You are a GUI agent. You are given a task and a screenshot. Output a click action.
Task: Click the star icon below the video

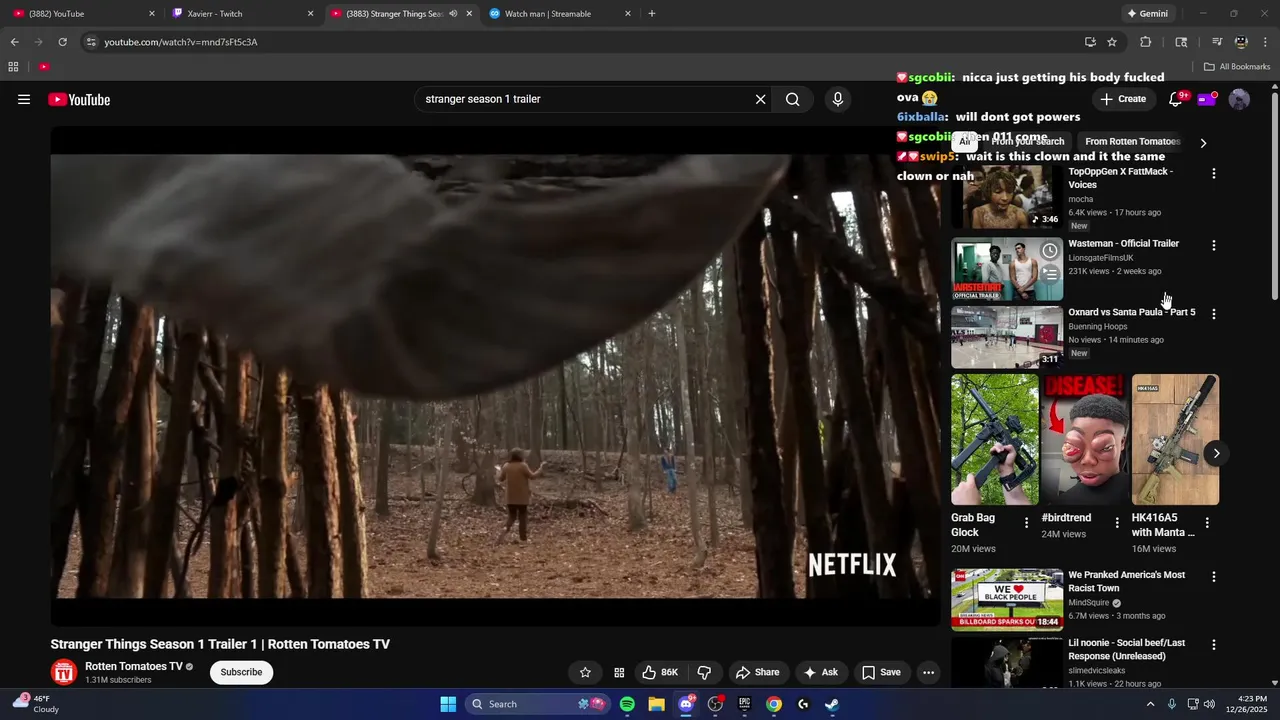pyautogui.click(x=585, y=672)
